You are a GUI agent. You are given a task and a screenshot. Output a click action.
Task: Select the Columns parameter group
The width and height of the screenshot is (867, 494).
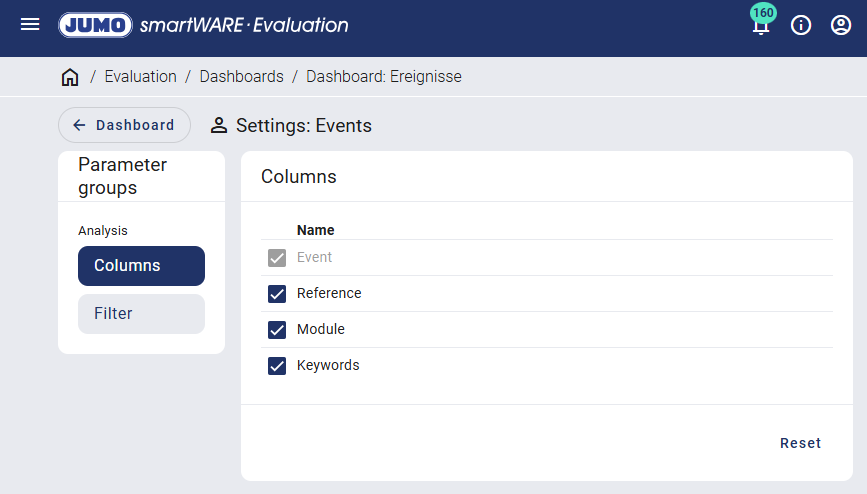tap(141, 266)
